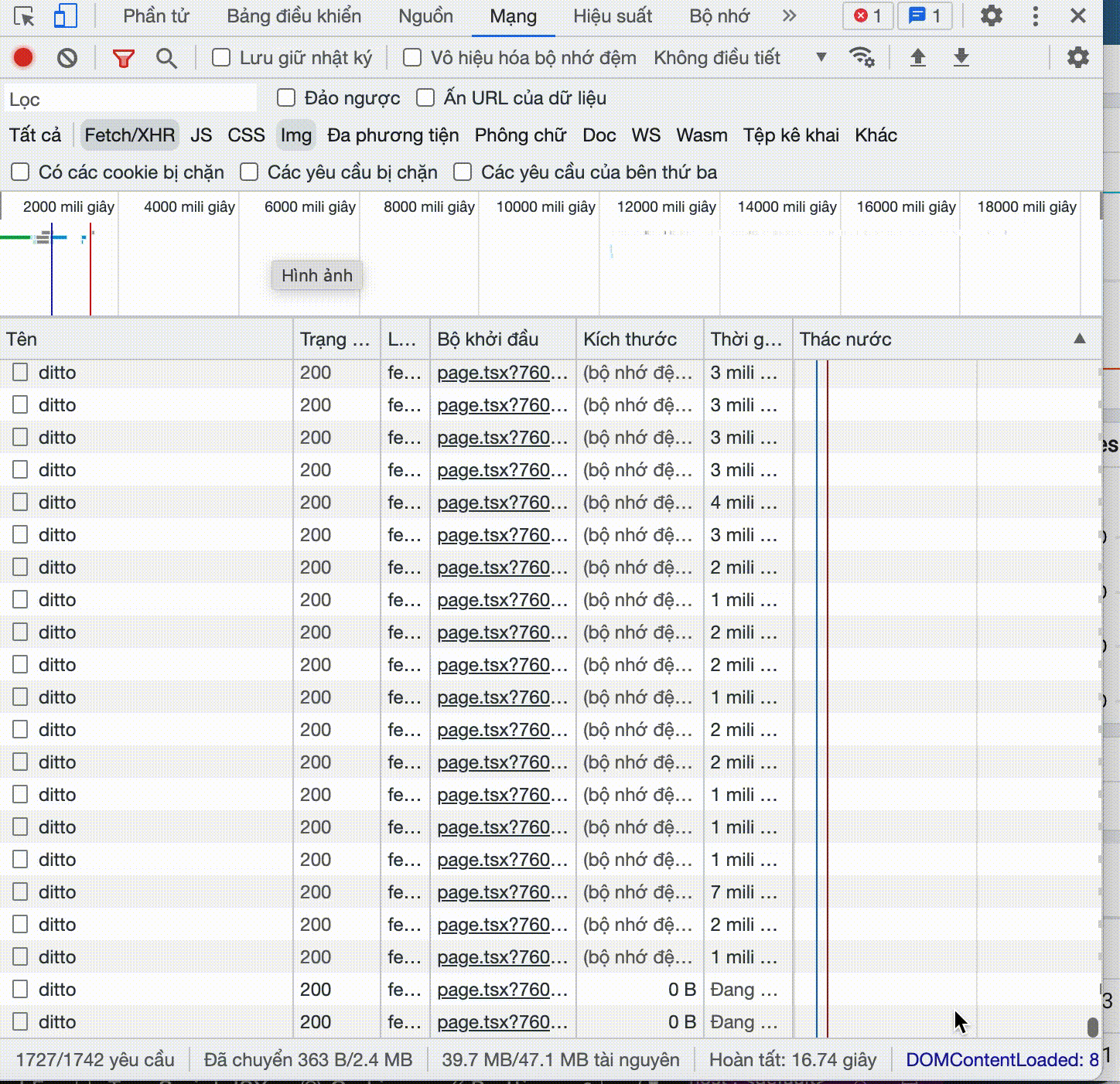This screenshot has height=1084, width=1120.
Task: Filter requests by CSS
Action: tap(246, 135)
